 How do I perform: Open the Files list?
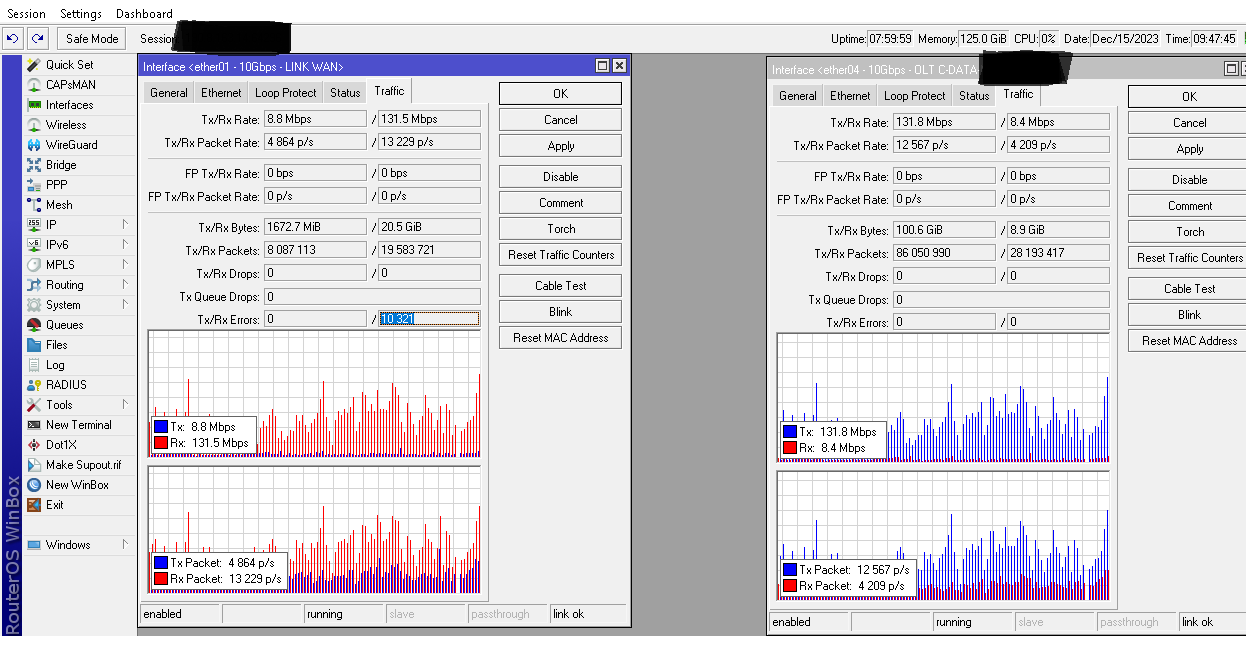(57, 345)
